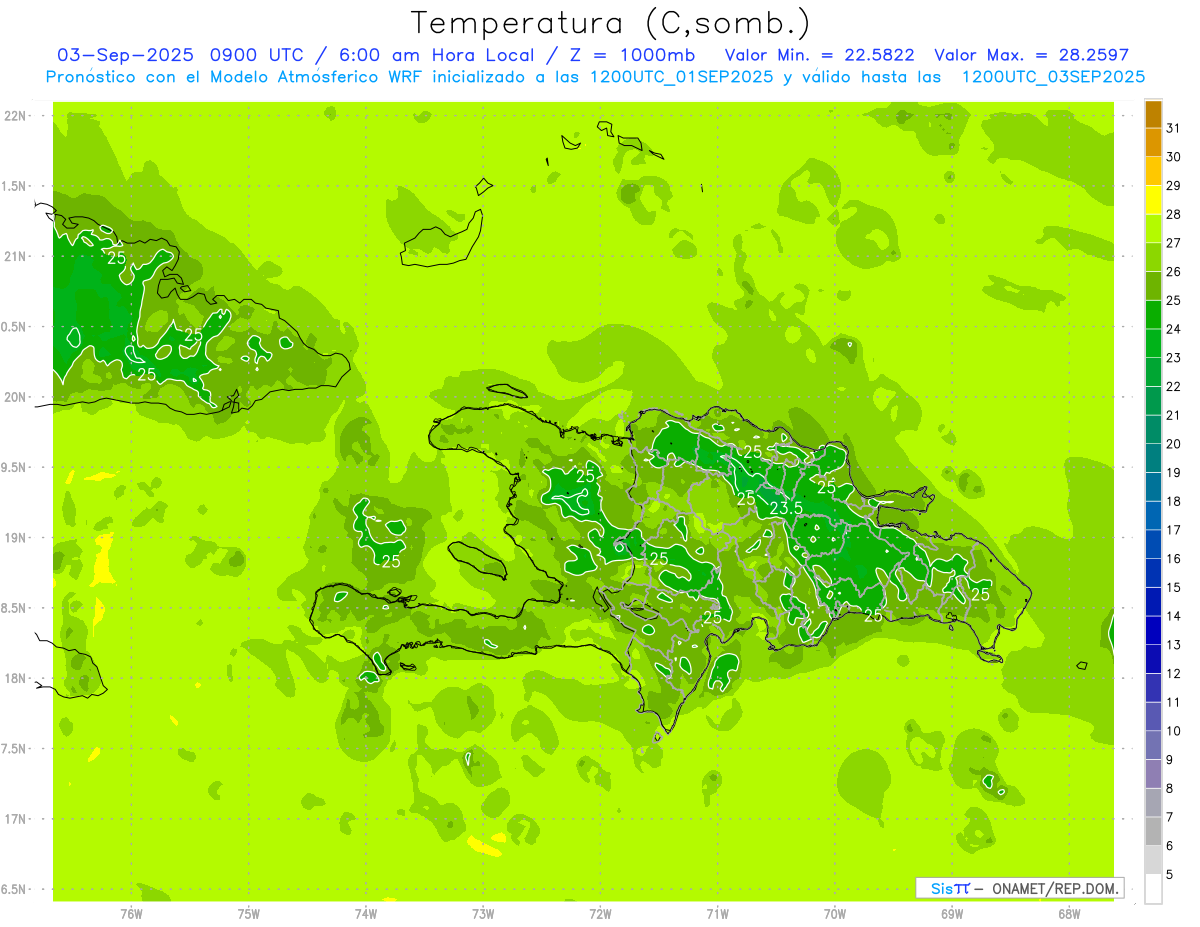Click the "18N" latitude axis label
This screenshot has height=927, width=1200.
15,679
